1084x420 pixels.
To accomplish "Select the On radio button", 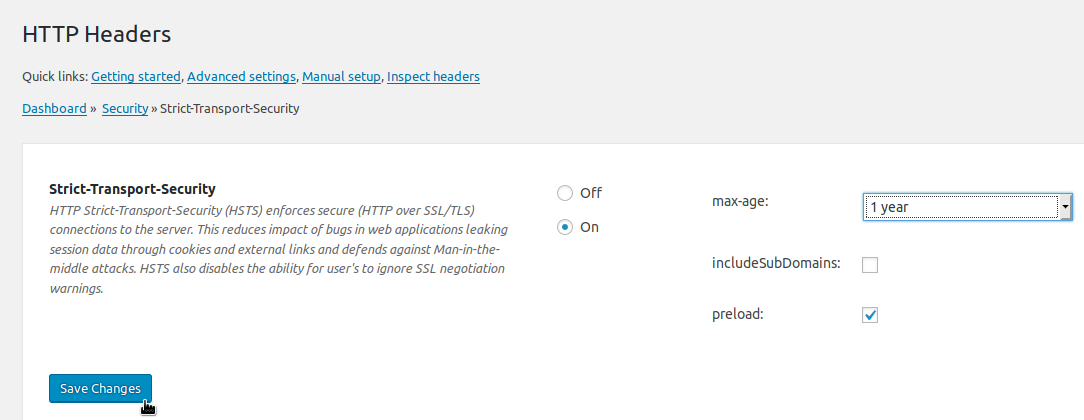I will pos(565,227).
